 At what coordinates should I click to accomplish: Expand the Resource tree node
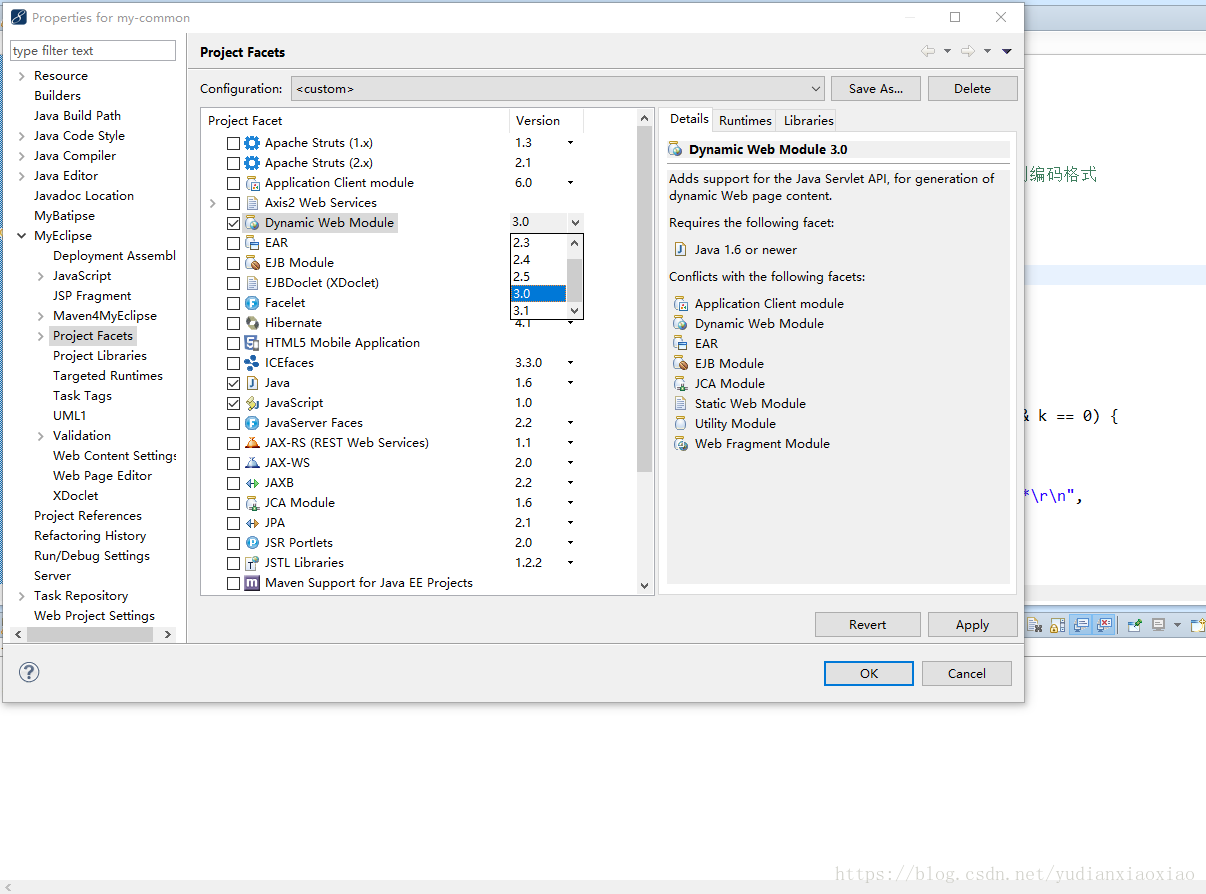(22, 76)
